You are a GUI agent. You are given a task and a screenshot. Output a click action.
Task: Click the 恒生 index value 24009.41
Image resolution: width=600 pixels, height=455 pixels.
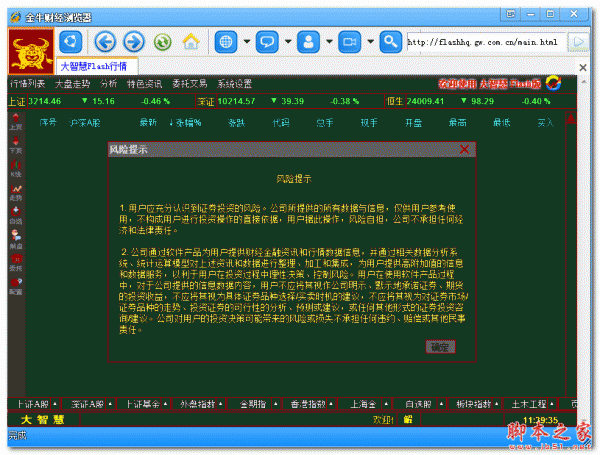425,101
